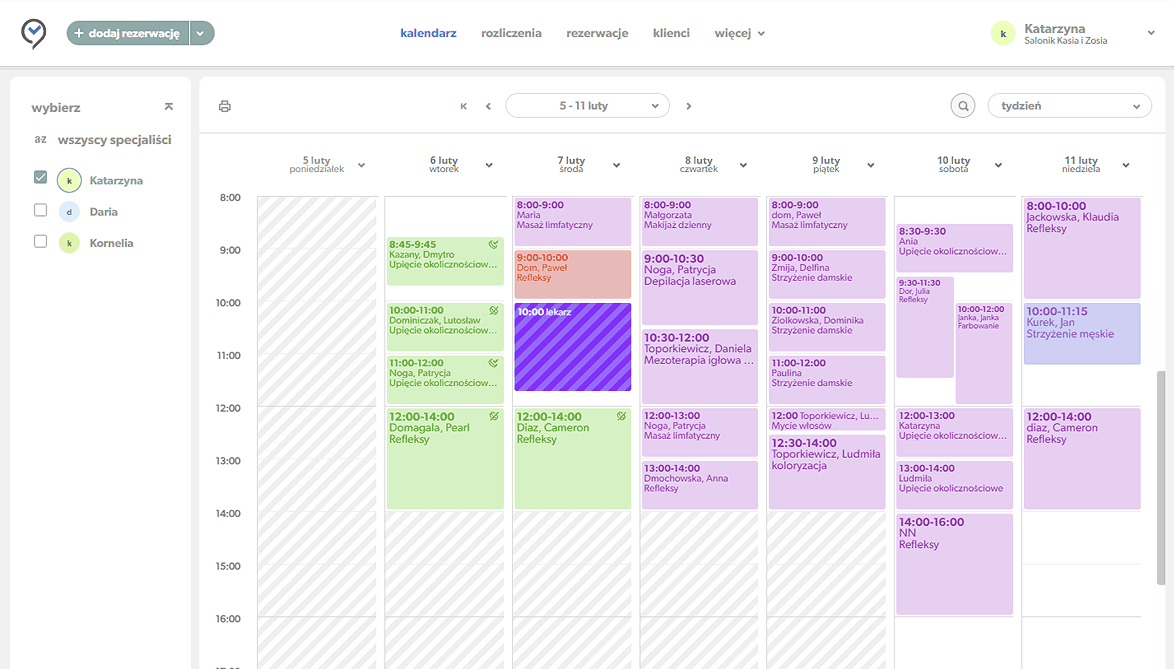The image size is (1174, 669).
Task: Click the app logo heart icon
Action: click(34, 33)
